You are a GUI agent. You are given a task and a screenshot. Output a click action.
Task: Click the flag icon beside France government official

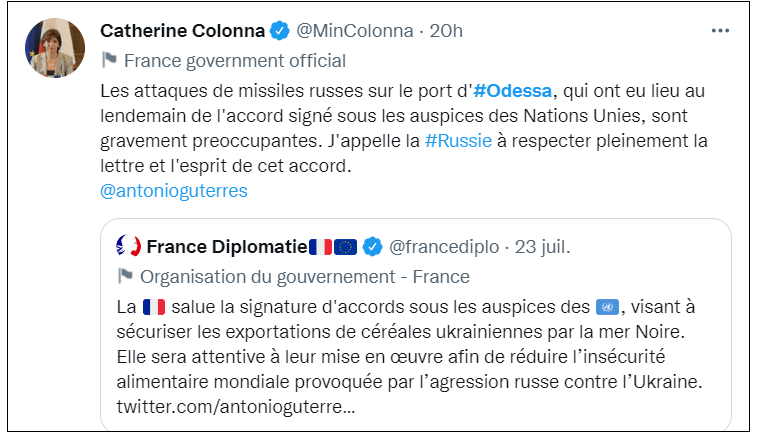click(x=109, y=60)
